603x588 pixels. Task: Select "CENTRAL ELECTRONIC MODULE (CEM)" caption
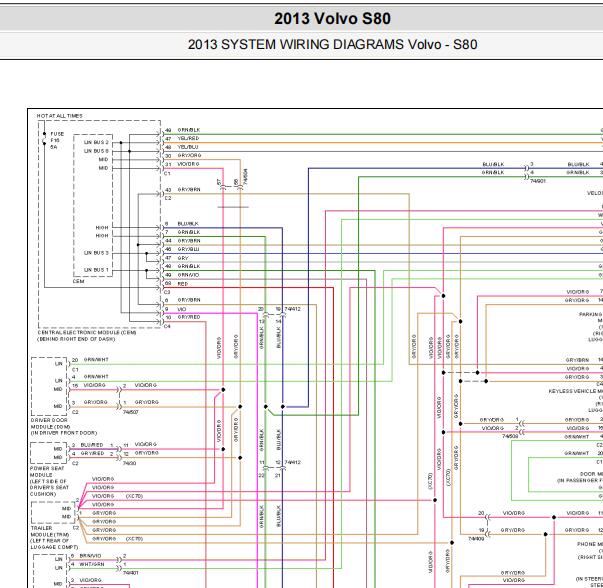pos(87,333)
